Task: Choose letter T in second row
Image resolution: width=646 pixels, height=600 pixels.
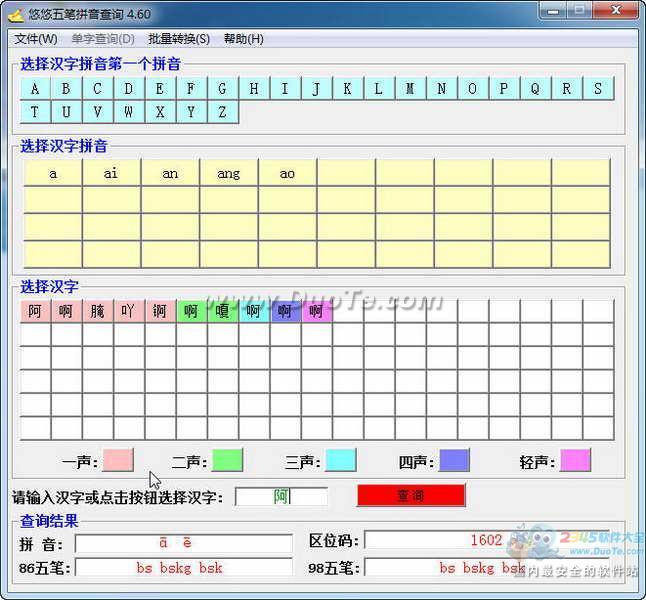Action: (x=35, y=112)
